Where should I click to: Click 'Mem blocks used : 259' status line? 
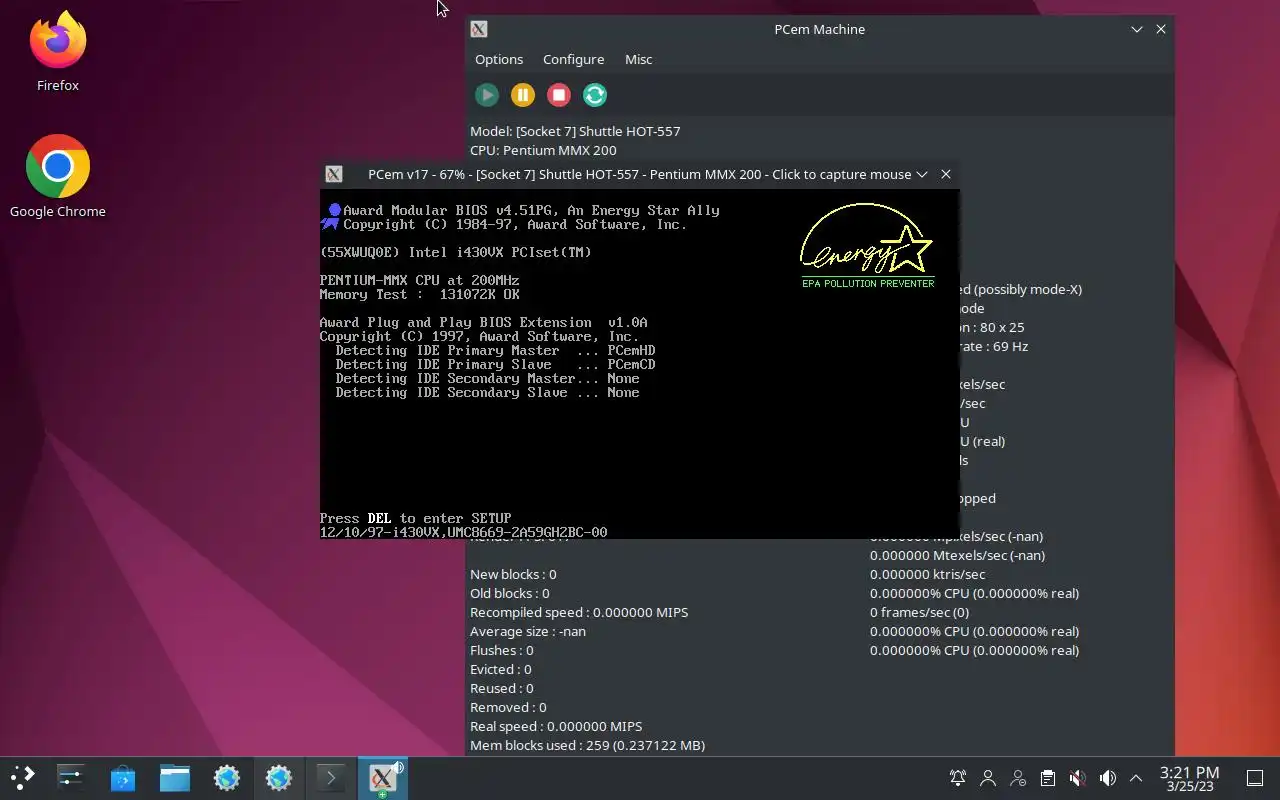pyautogui.click(x=588, y=745)
